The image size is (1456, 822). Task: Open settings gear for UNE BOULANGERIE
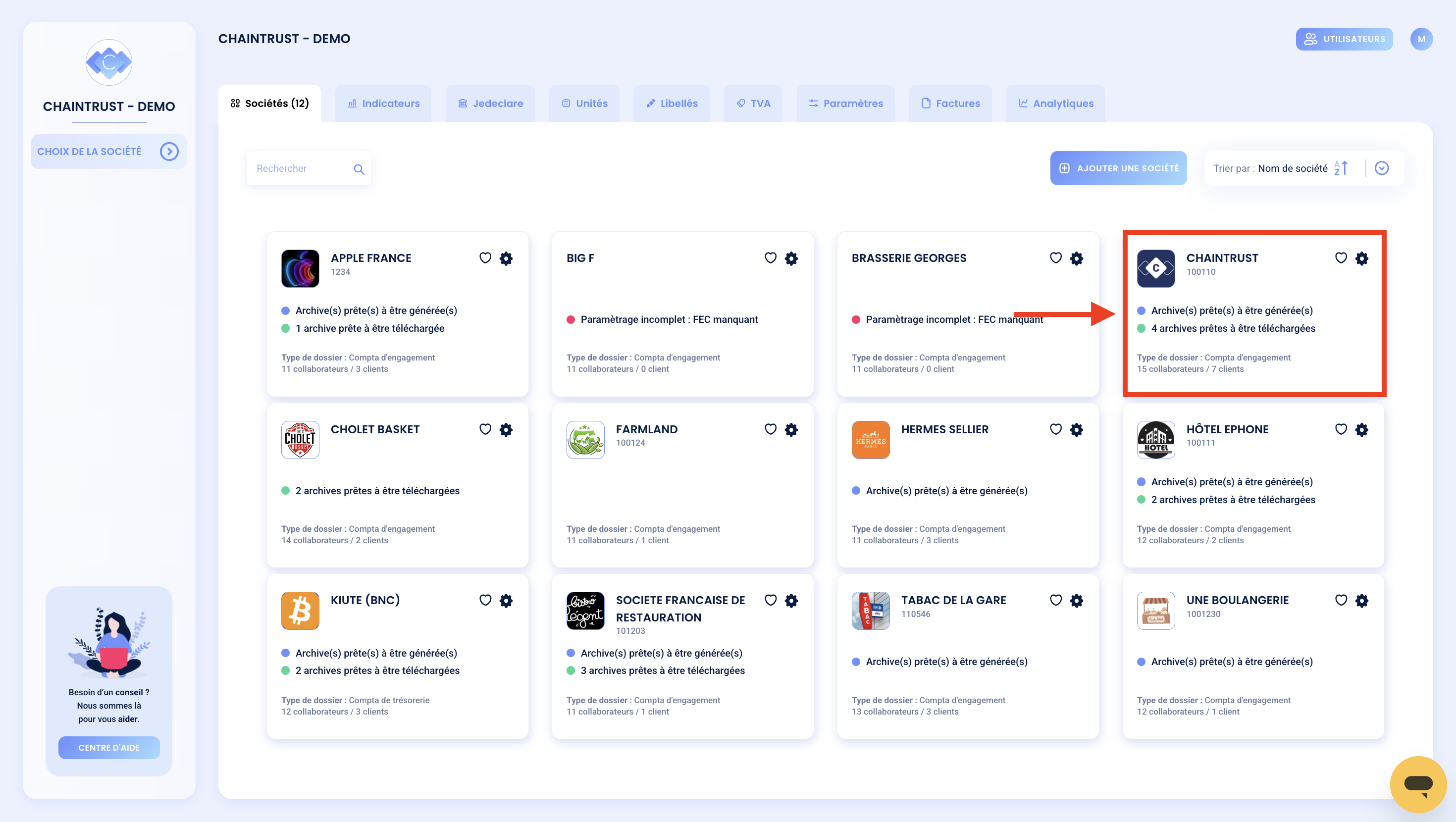click(1362, 600)
